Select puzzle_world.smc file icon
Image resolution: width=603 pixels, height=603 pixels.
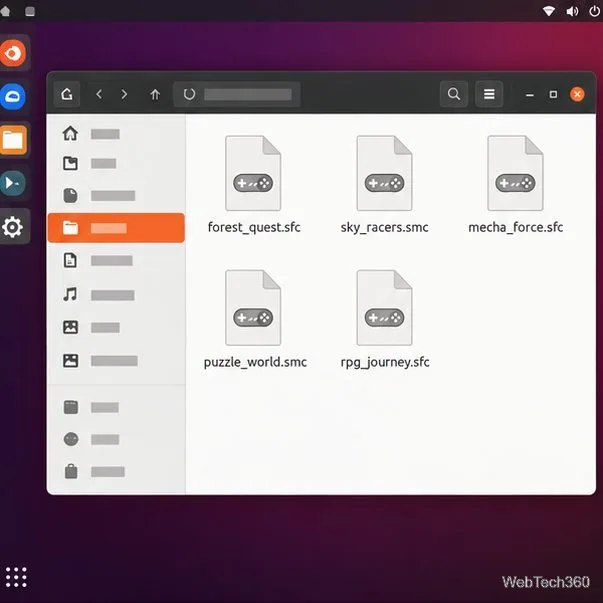253,308
